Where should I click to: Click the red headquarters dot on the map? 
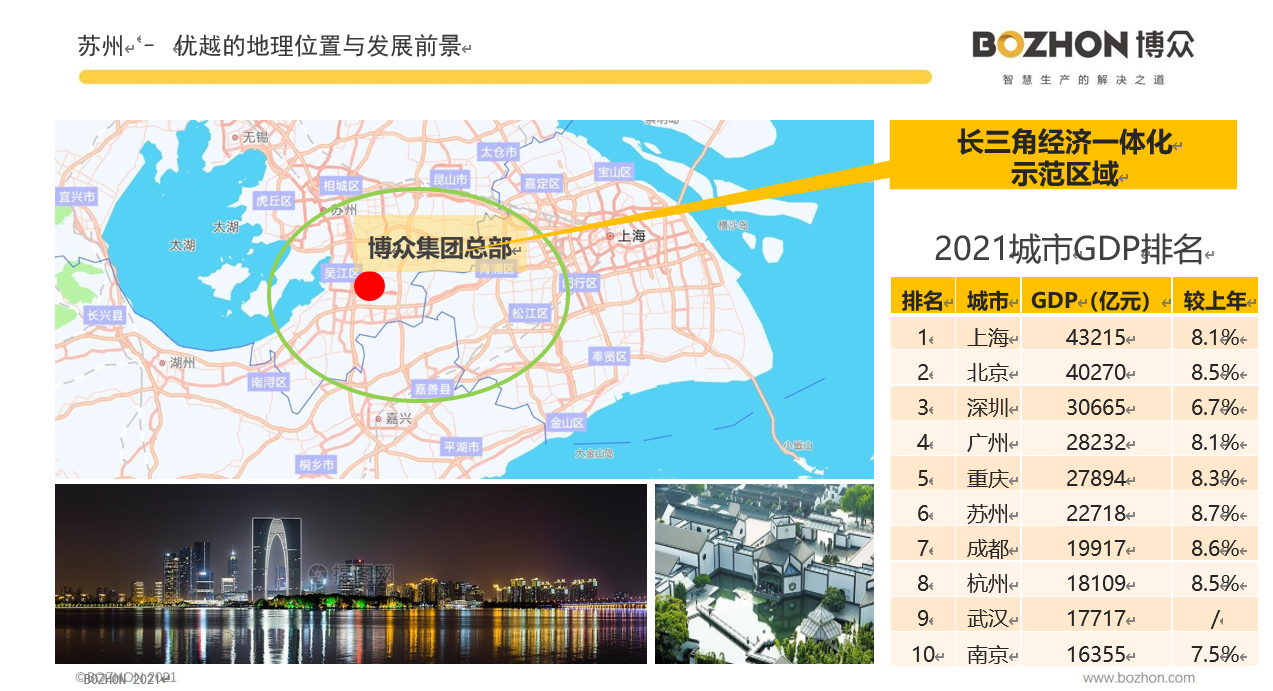[370, 286]
